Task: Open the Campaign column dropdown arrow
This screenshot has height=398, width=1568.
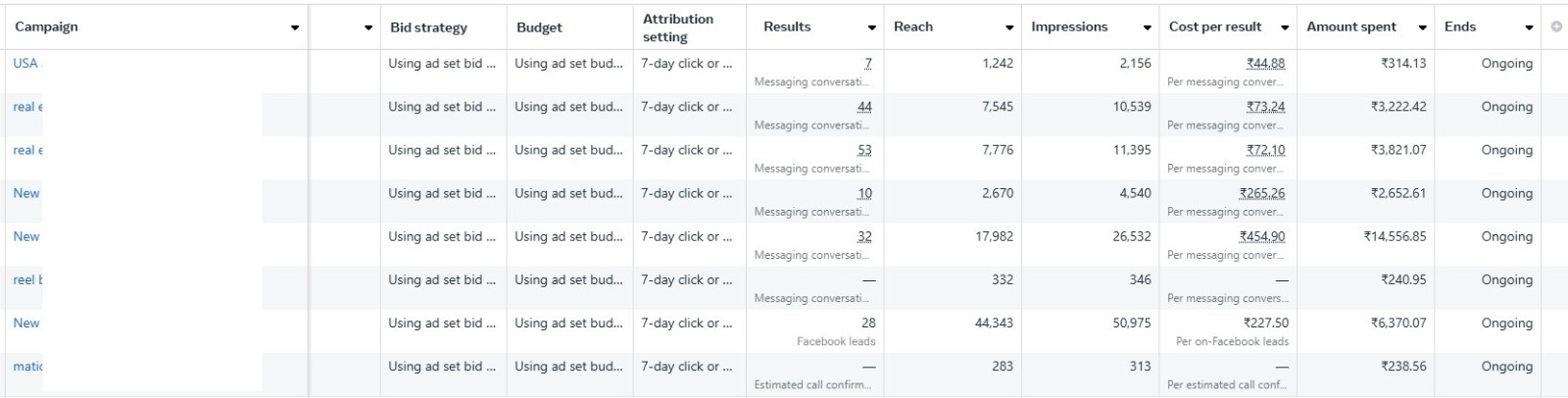Action: [295, 27]
